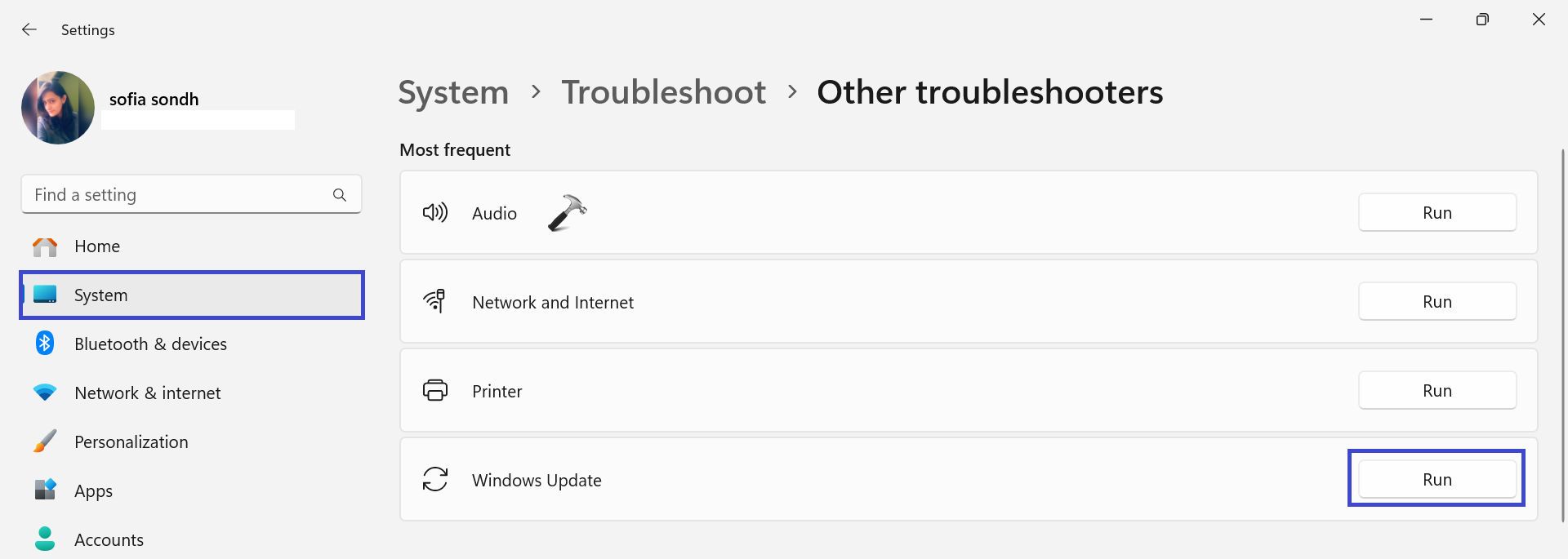Click the Bluetooth icon in sidebar
The height and width of the screenshot is (559, 1568).
[45, 344]
